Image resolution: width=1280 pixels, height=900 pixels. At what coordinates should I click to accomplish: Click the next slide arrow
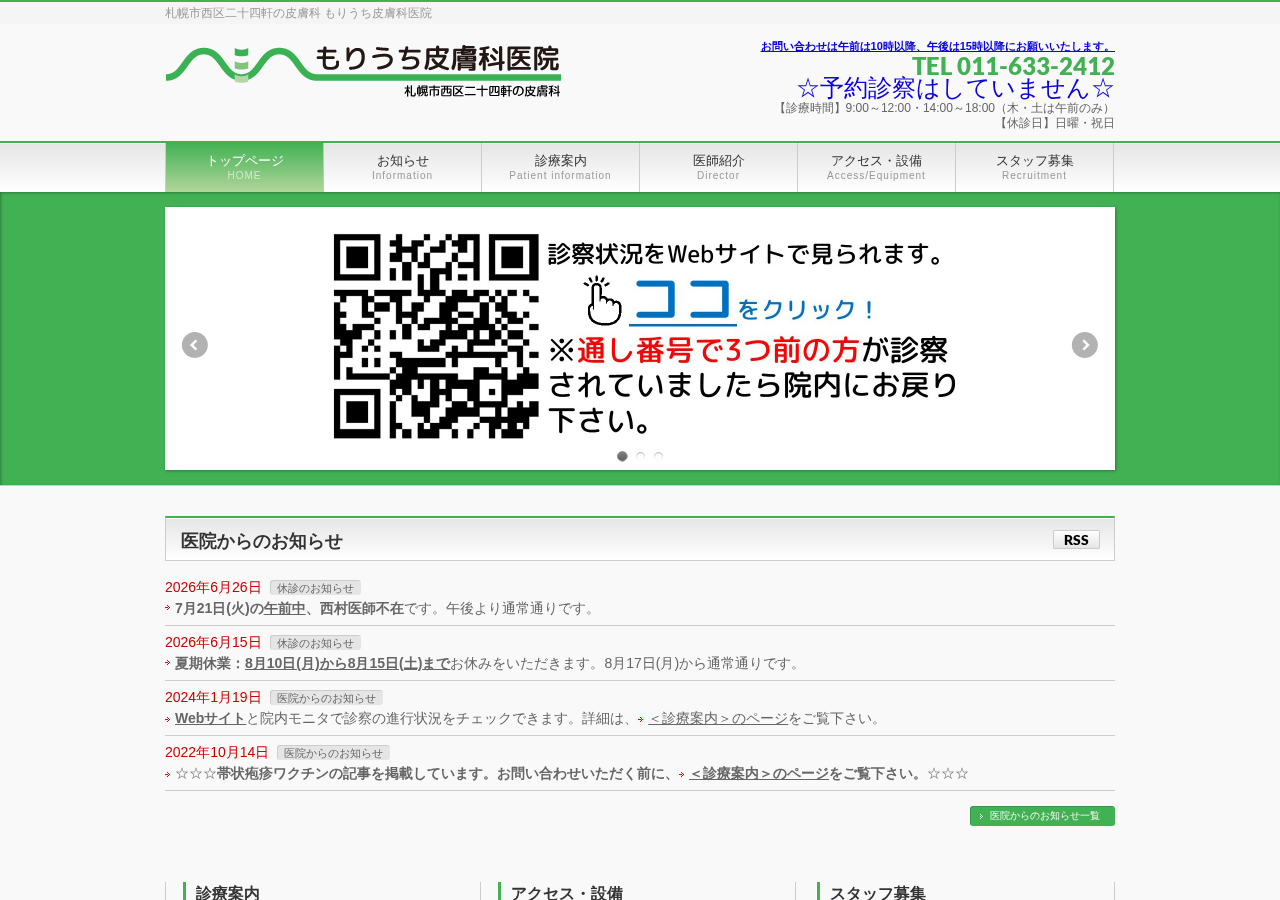pyautogui.click(x=1085, y=345)
